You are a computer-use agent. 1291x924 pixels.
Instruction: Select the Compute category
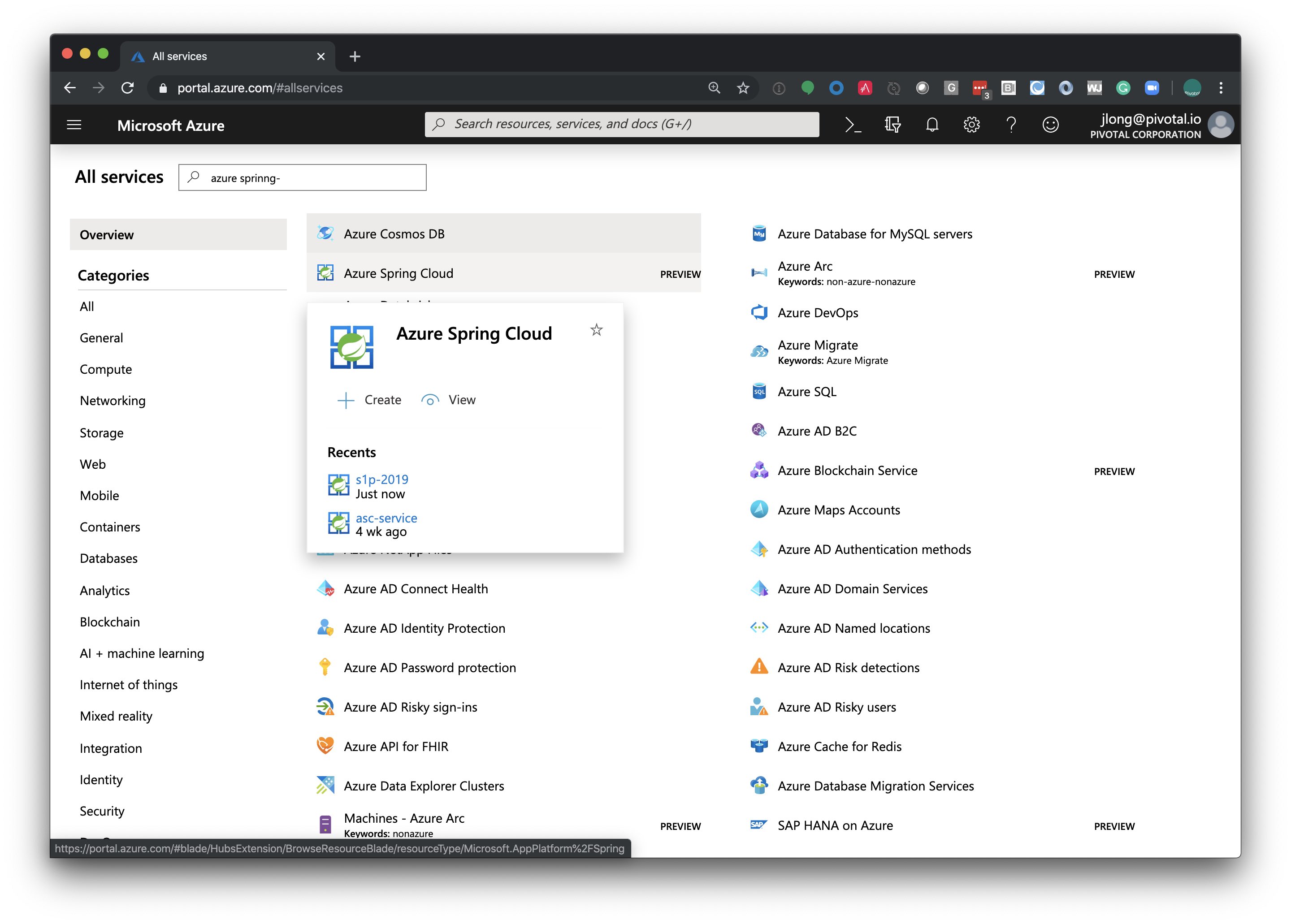click(x=106, y=369)
